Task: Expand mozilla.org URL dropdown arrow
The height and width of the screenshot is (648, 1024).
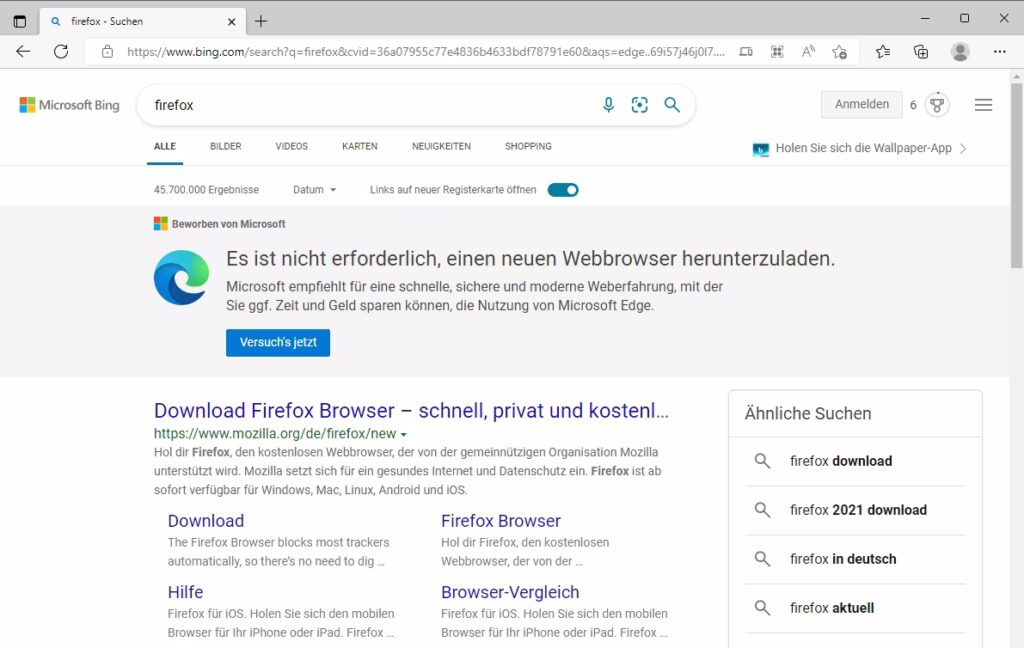Action: (404, 434)
